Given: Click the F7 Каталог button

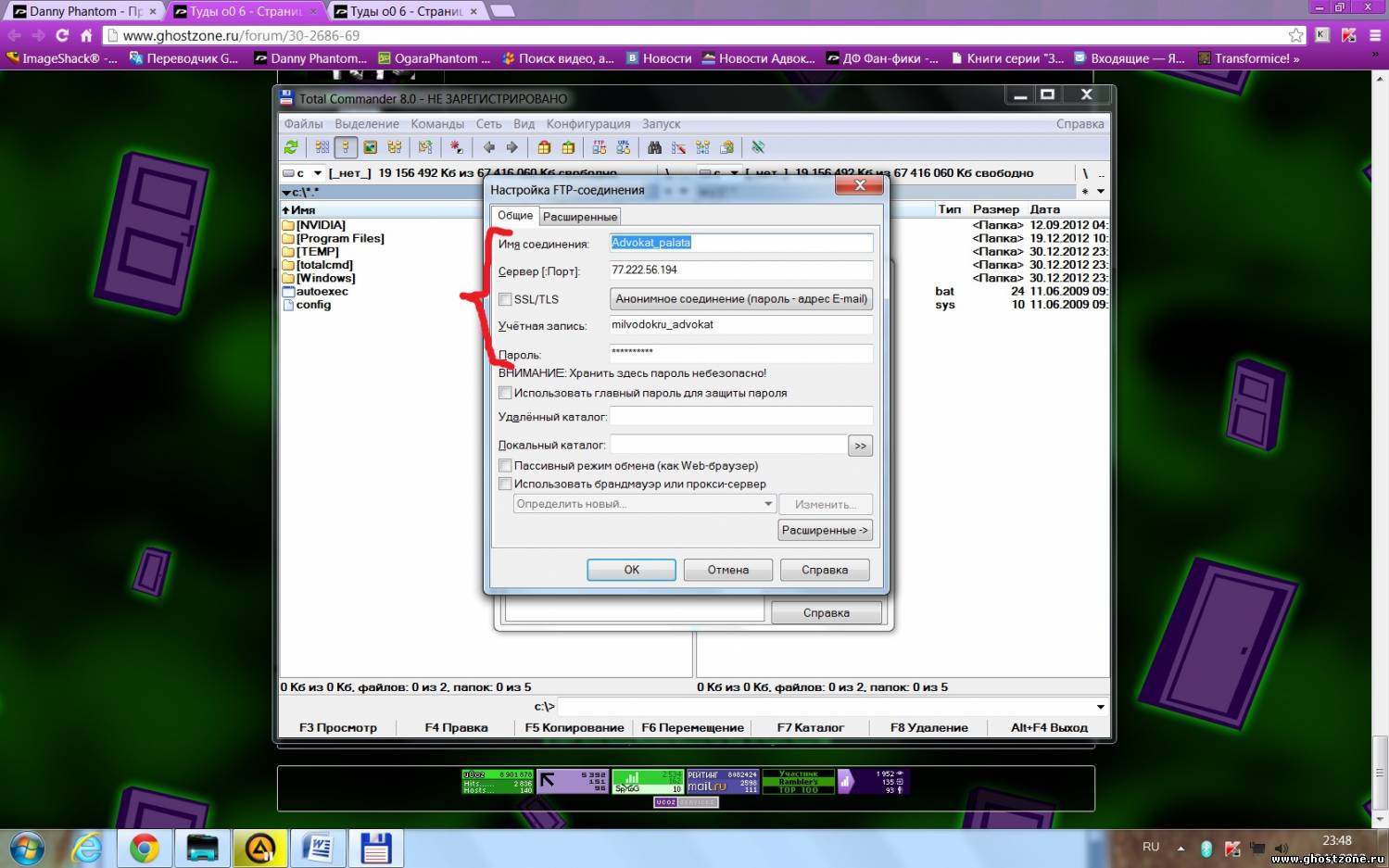Looking at the screenshot, I should click(811, 727).
